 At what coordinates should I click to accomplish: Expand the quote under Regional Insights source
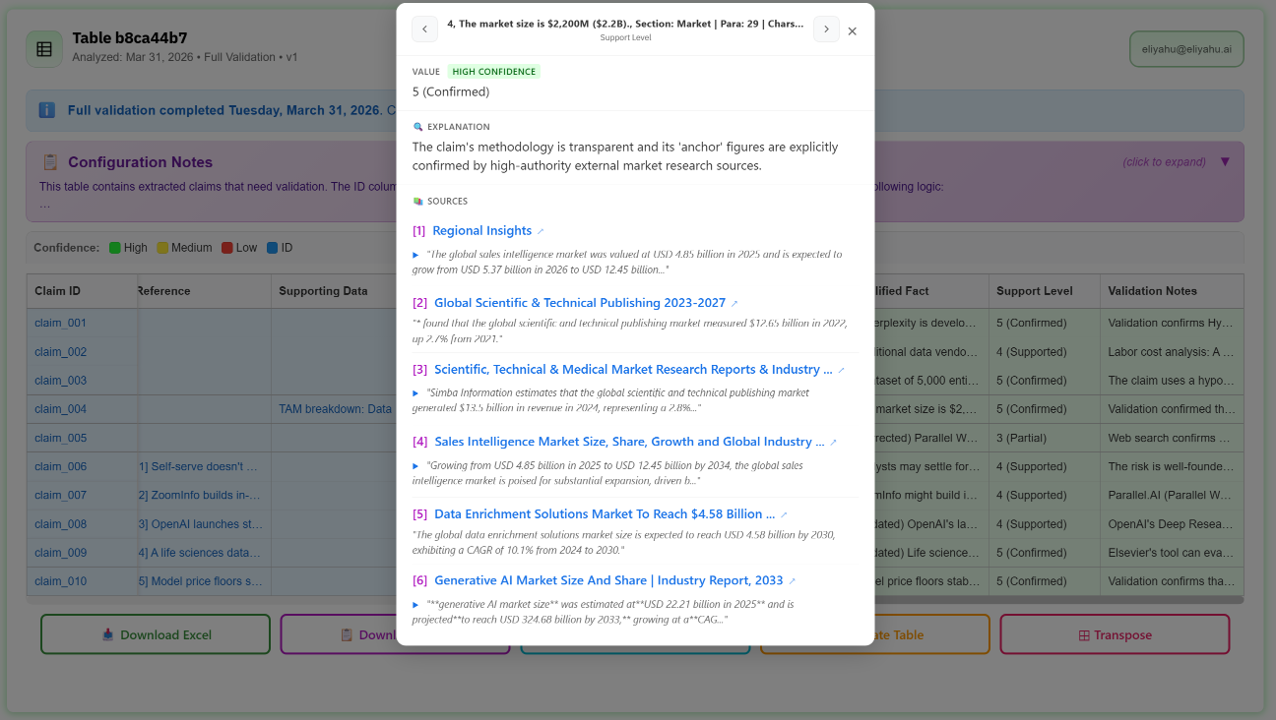click(x=416, y=255)
